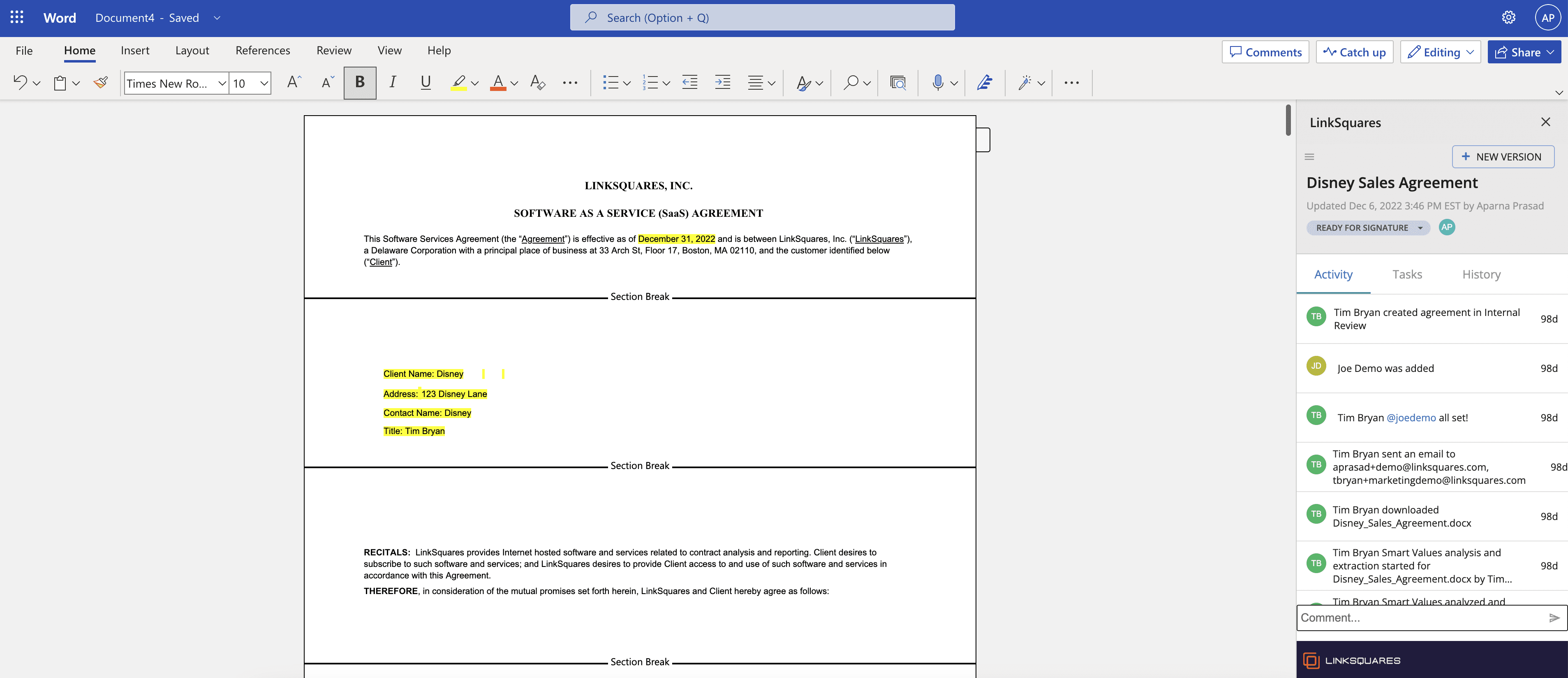Select the Format Painter brush
Viewport: 1568px width, 678px height.
(101, 82)
